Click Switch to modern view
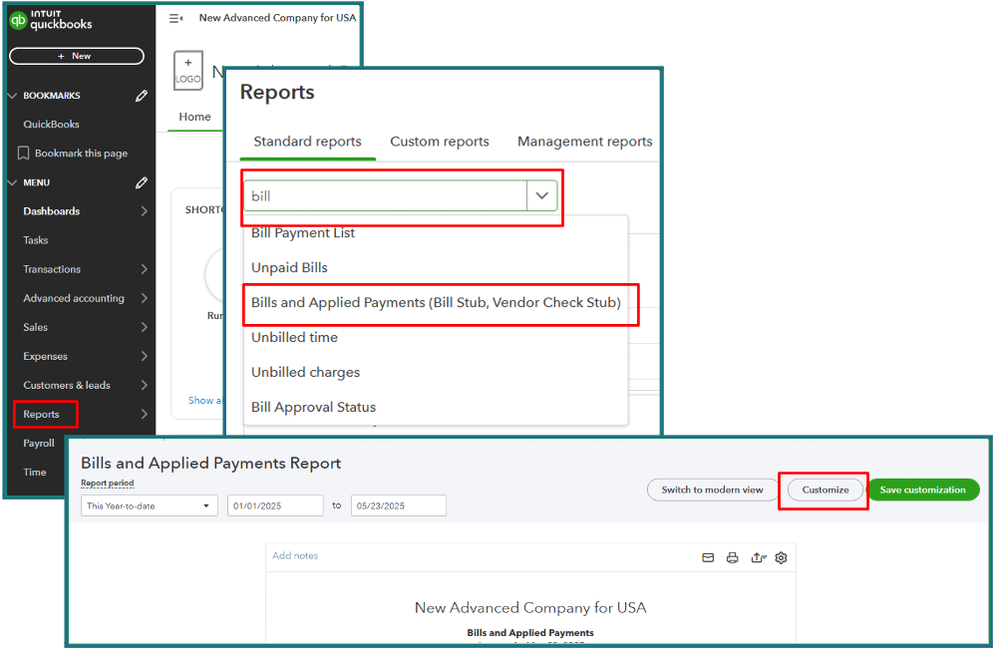The width and height of the screenshot is (999, 653). coord(712,490)
